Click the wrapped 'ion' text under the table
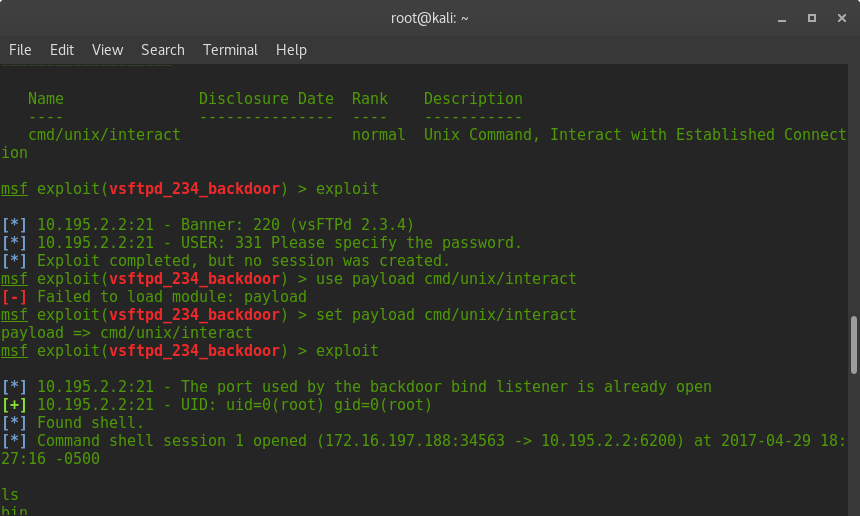This screenshot has height=516, width=860. click(14, 153)
